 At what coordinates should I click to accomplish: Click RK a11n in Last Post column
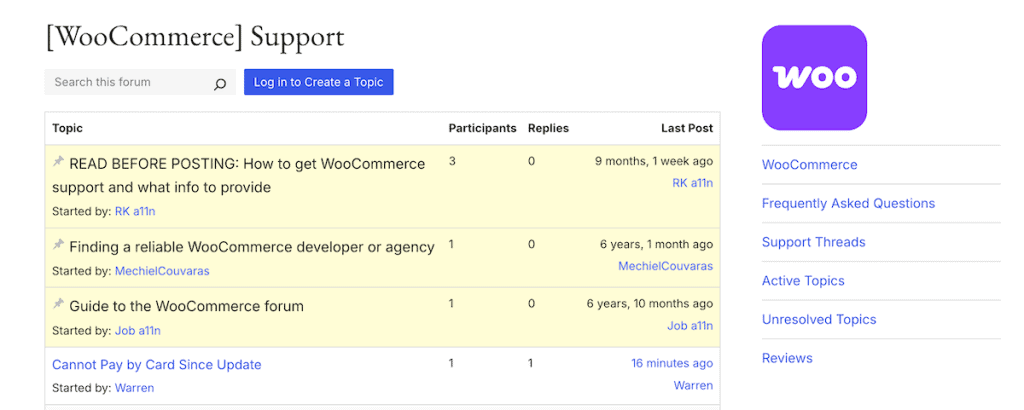point(692,183)
